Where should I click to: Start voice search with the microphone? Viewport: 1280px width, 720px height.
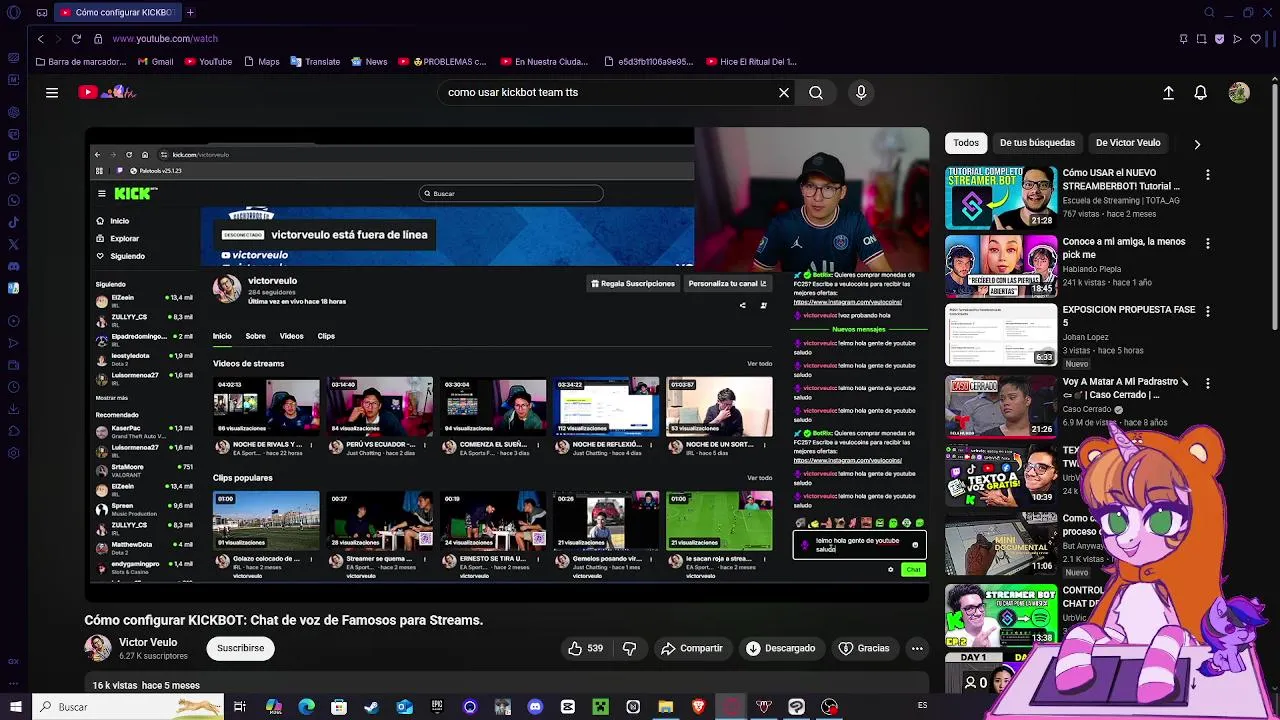861,93
